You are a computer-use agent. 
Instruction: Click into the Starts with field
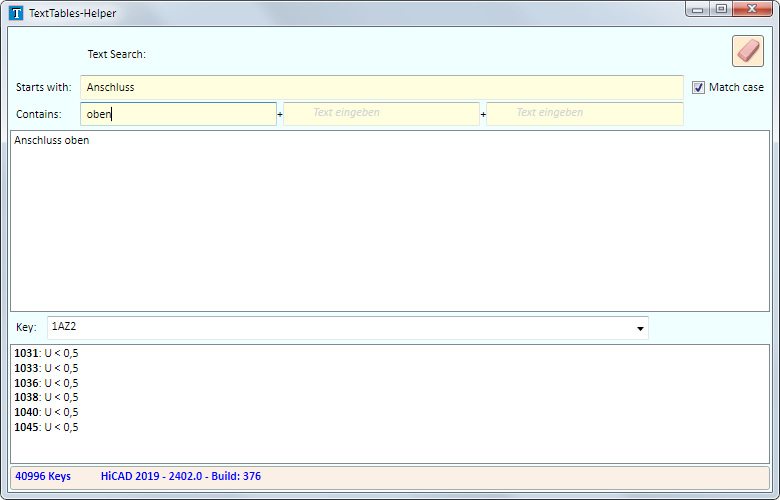[382, 88]
